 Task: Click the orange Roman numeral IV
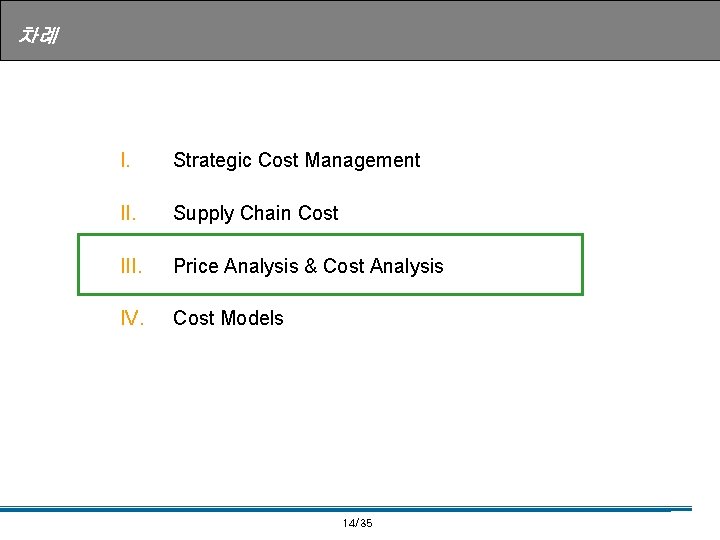tap(131, 318)
